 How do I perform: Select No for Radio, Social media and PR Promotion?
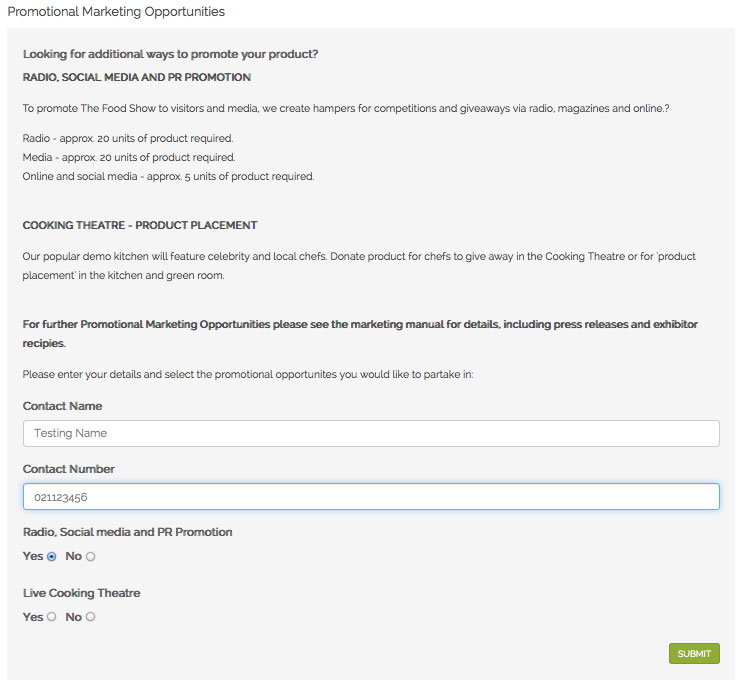point(91,556)
